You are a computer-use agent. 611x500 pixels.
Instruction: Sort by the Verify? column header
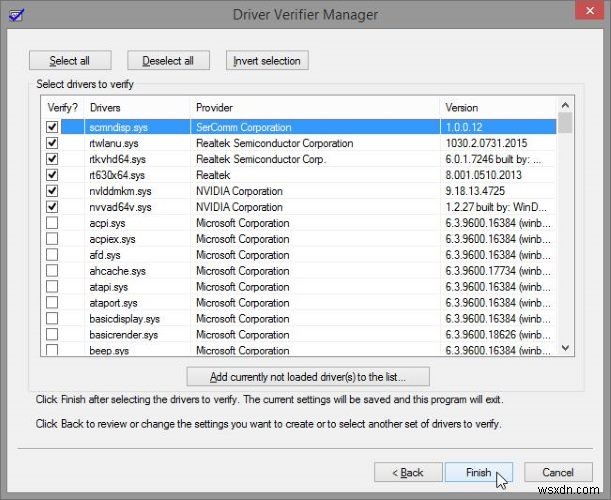(63, 108)
